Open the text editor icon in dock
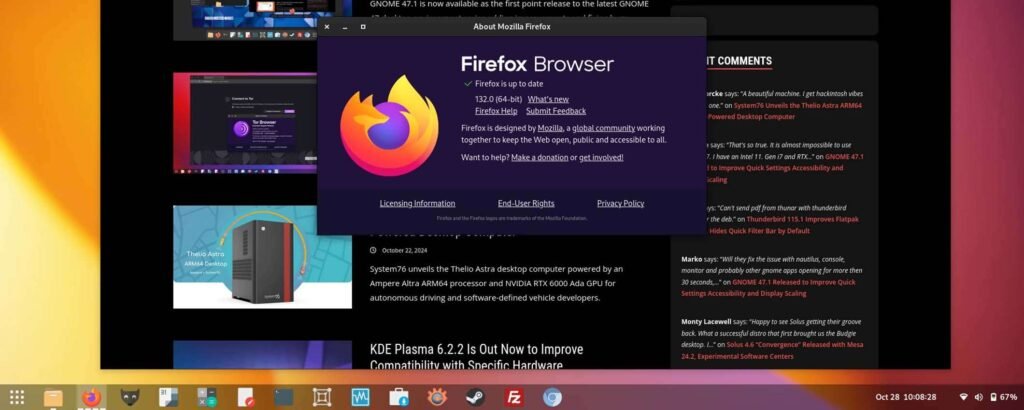Viewport: 1024px width, 410px height. coord(246,397)
